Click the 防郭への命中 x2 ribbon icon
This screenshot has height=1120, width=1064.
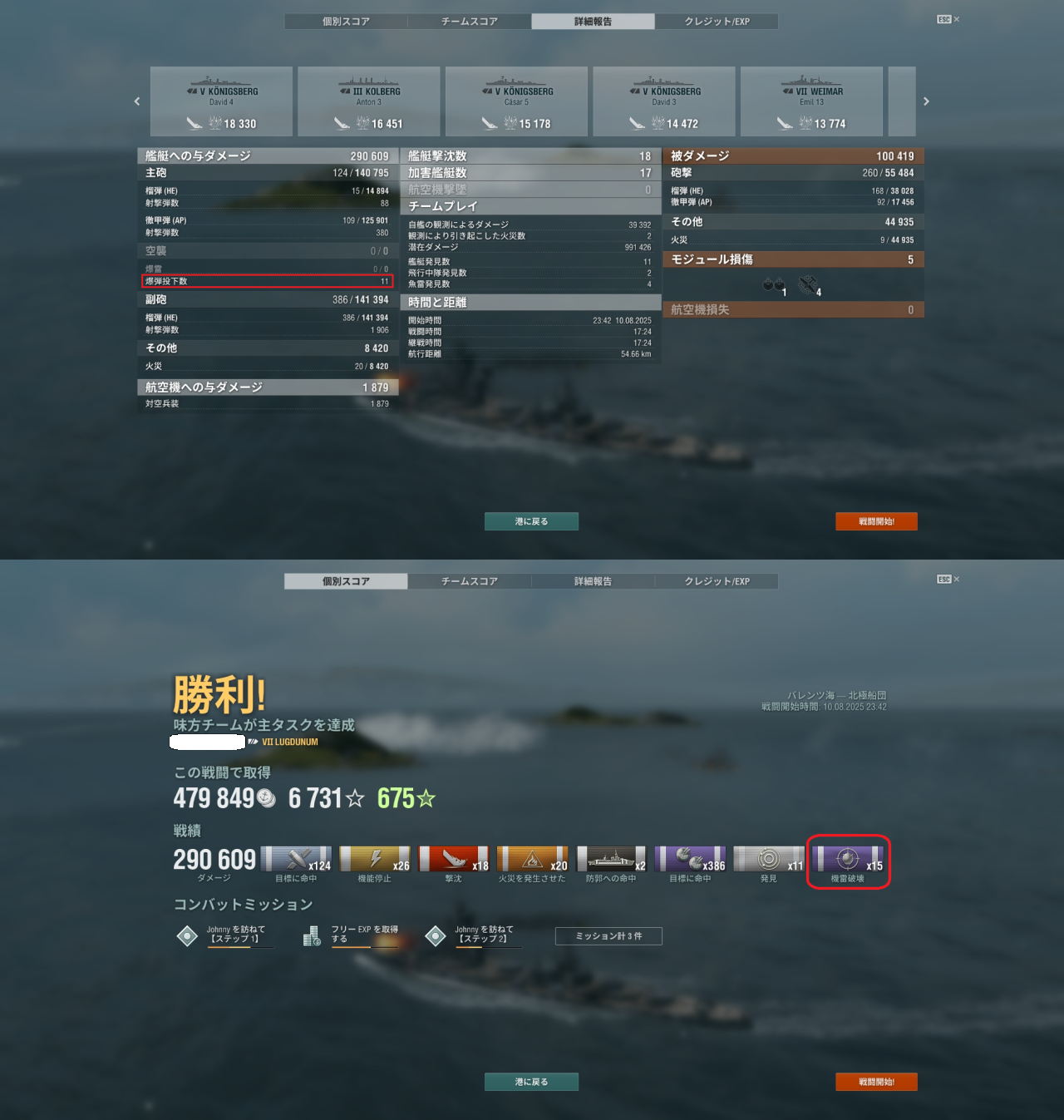coord(611,859)
